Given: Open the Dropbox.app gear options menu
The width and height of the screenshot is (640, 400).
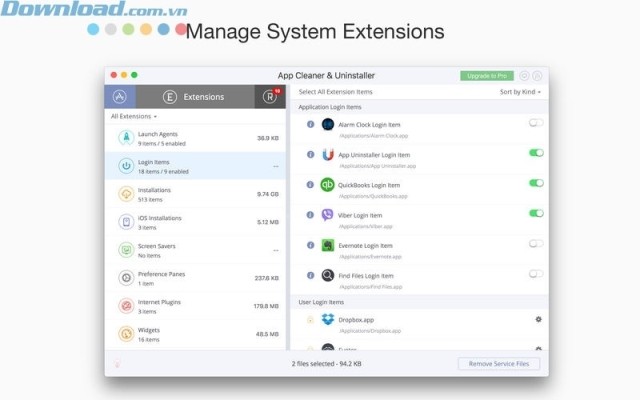Looking at the screenshot, I should tap(538, 320).
